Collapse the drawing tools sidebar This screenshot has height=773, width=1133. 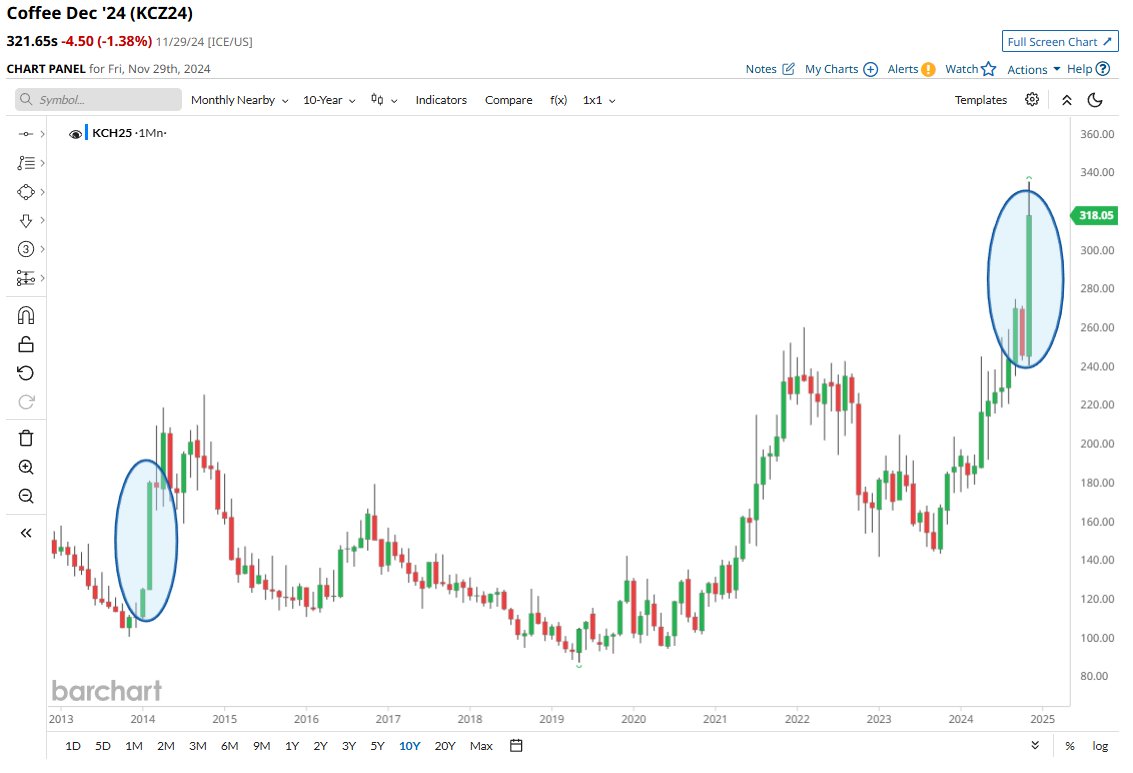[26, 533]
